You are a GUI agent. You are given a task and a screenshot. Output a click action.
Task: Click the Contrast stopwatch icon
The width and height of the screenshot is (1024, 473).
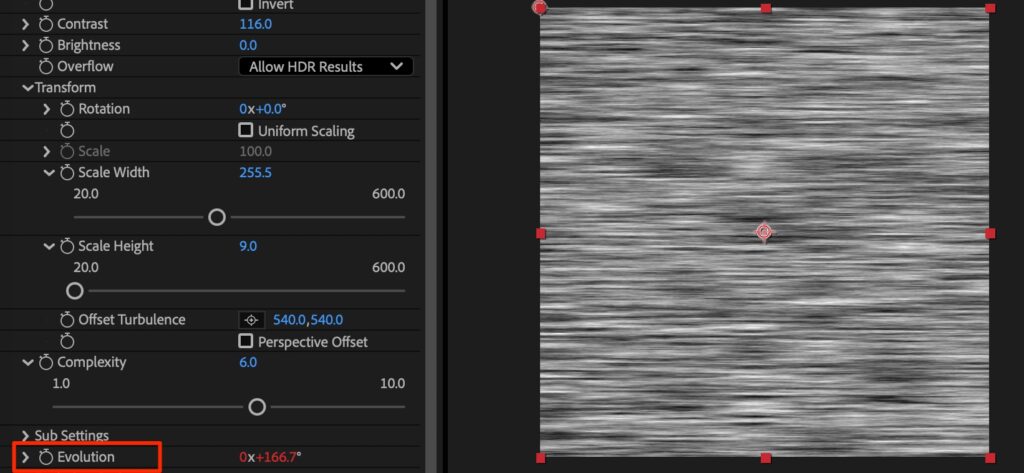pos(46,23)
